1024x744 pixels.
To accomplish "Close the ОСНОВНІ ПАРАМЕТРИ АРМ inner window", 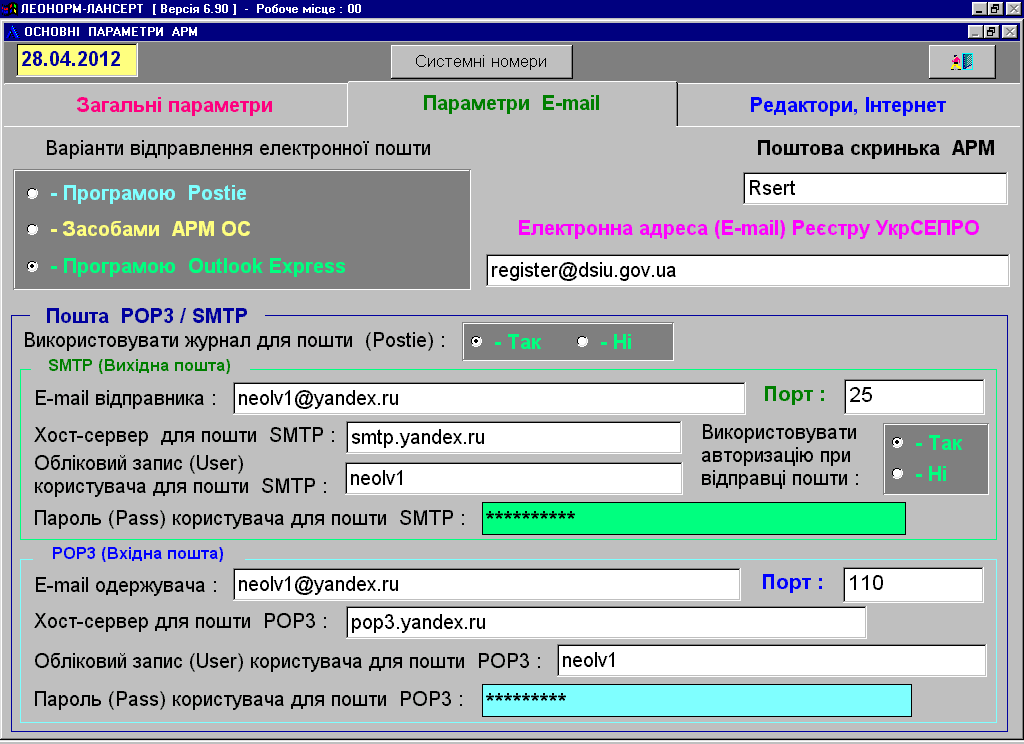I will 1010,31.
